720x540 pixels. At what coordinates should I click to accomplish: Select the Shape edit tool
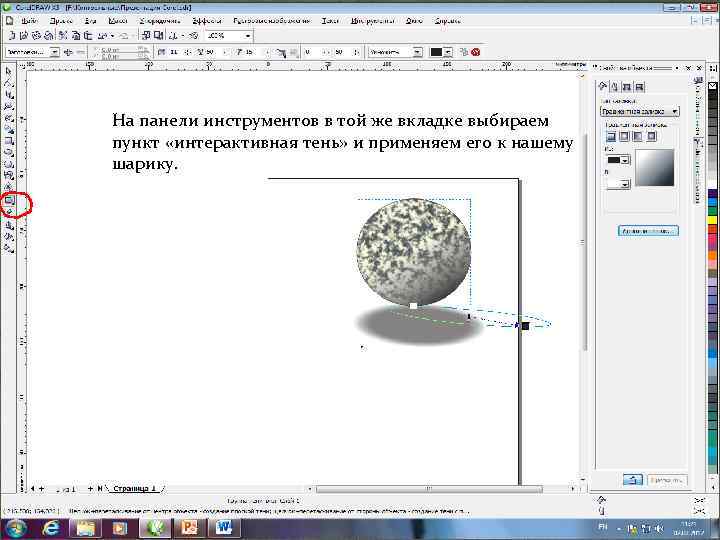click(9, 83)
